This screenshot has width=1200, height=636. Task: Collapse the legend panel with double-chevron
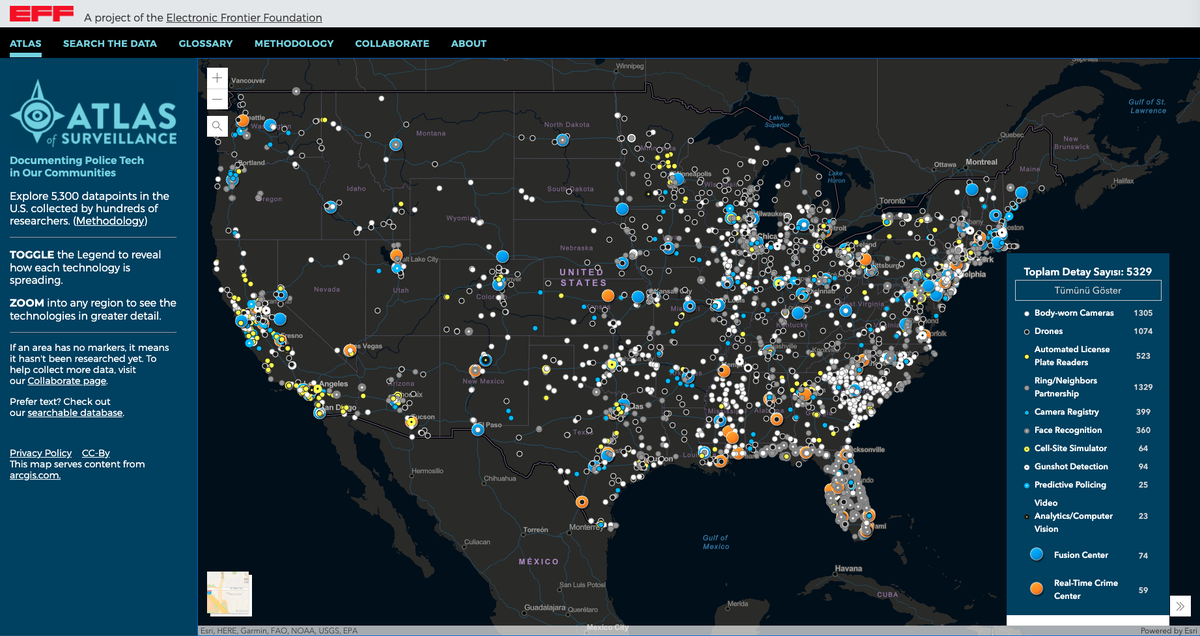click(x=1180, y=605)
